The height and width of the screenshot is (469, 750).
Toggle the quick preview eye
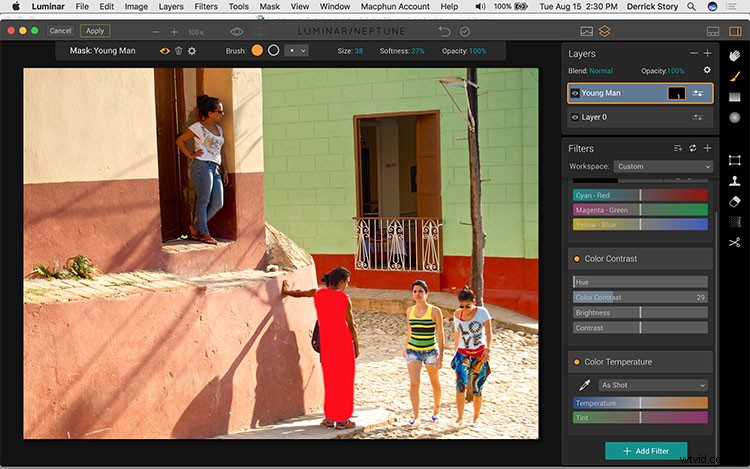click(237, 32)
